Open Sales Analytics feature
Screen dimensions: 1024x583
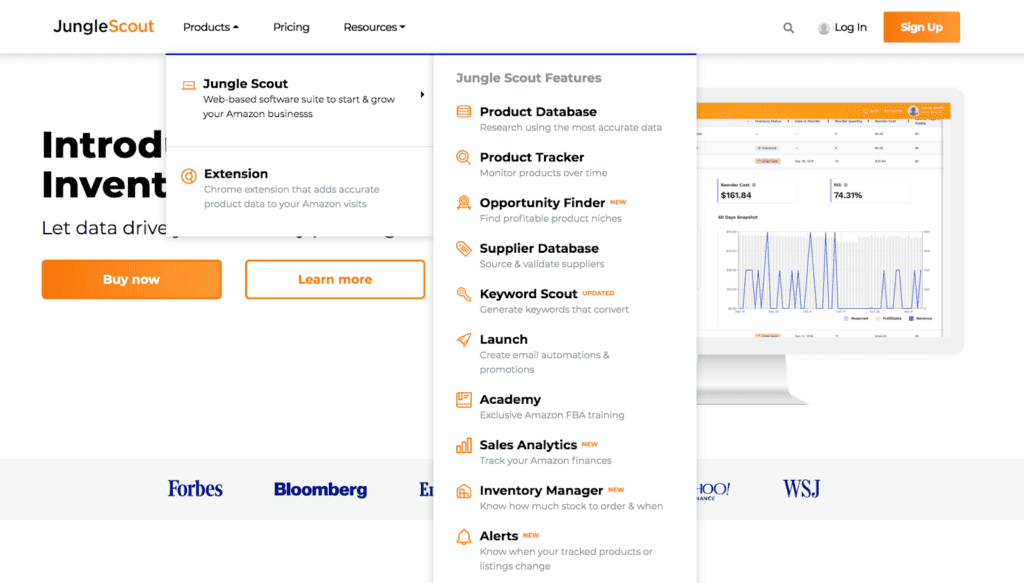pyautogui.click(x=528, y=445)
